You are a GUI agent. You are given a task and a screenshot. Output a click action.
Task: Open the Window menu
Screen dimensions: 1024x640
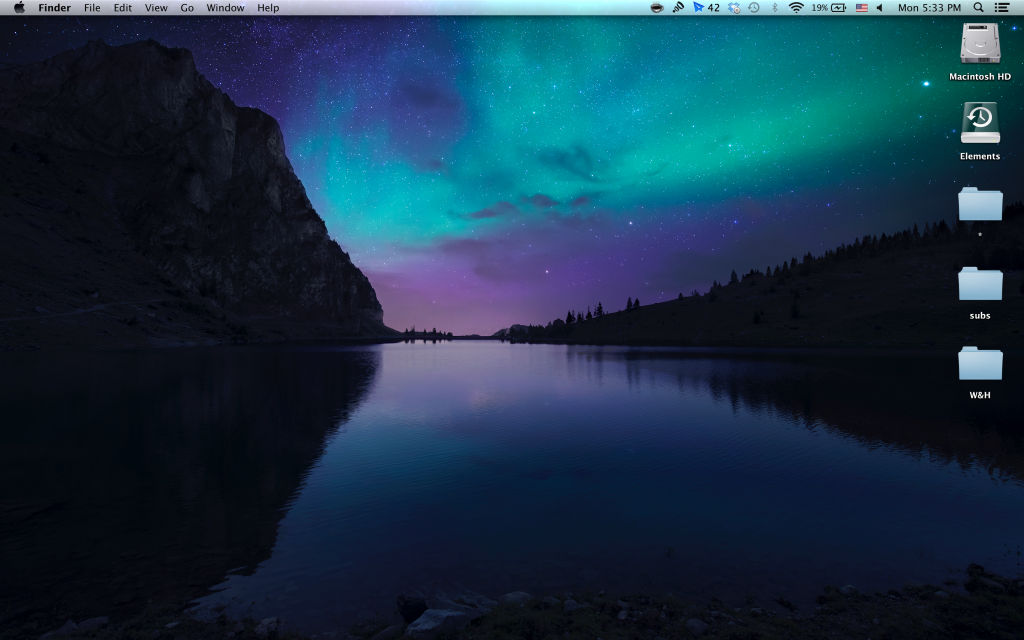tap(225, 8)
